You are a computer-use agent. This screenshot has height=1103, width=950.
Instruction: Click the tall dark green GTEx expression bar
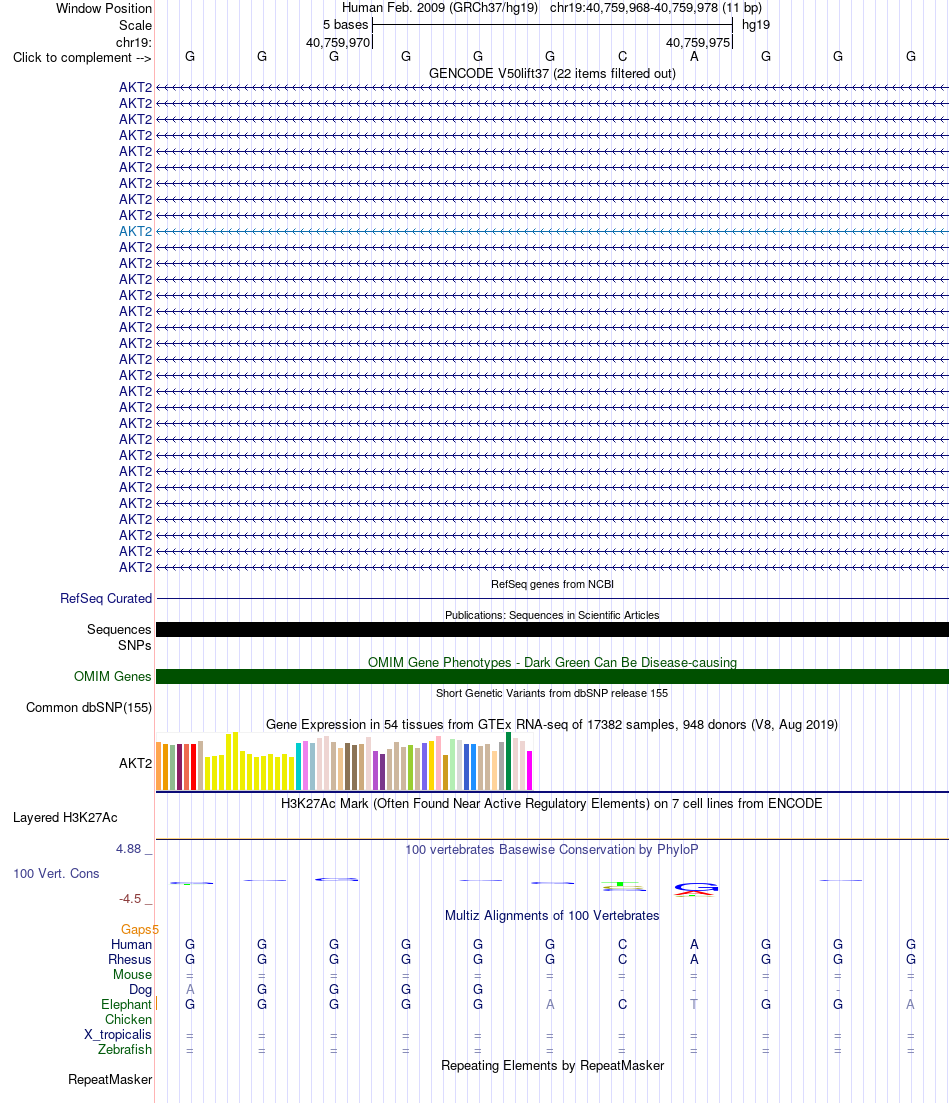tap(509, 761)
